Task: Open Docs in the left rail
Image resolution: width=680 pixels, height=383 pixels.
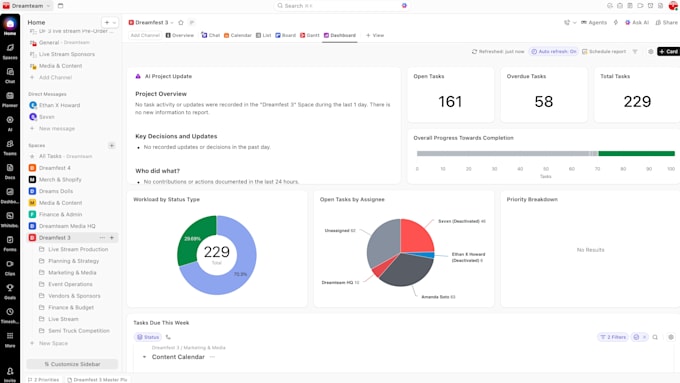Action: 10,171
